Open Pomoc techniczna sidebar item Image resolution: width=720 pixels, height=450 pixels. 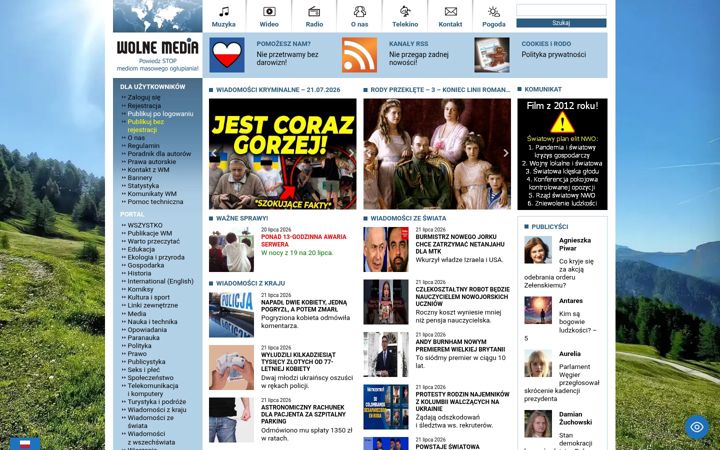click(155, 202)
